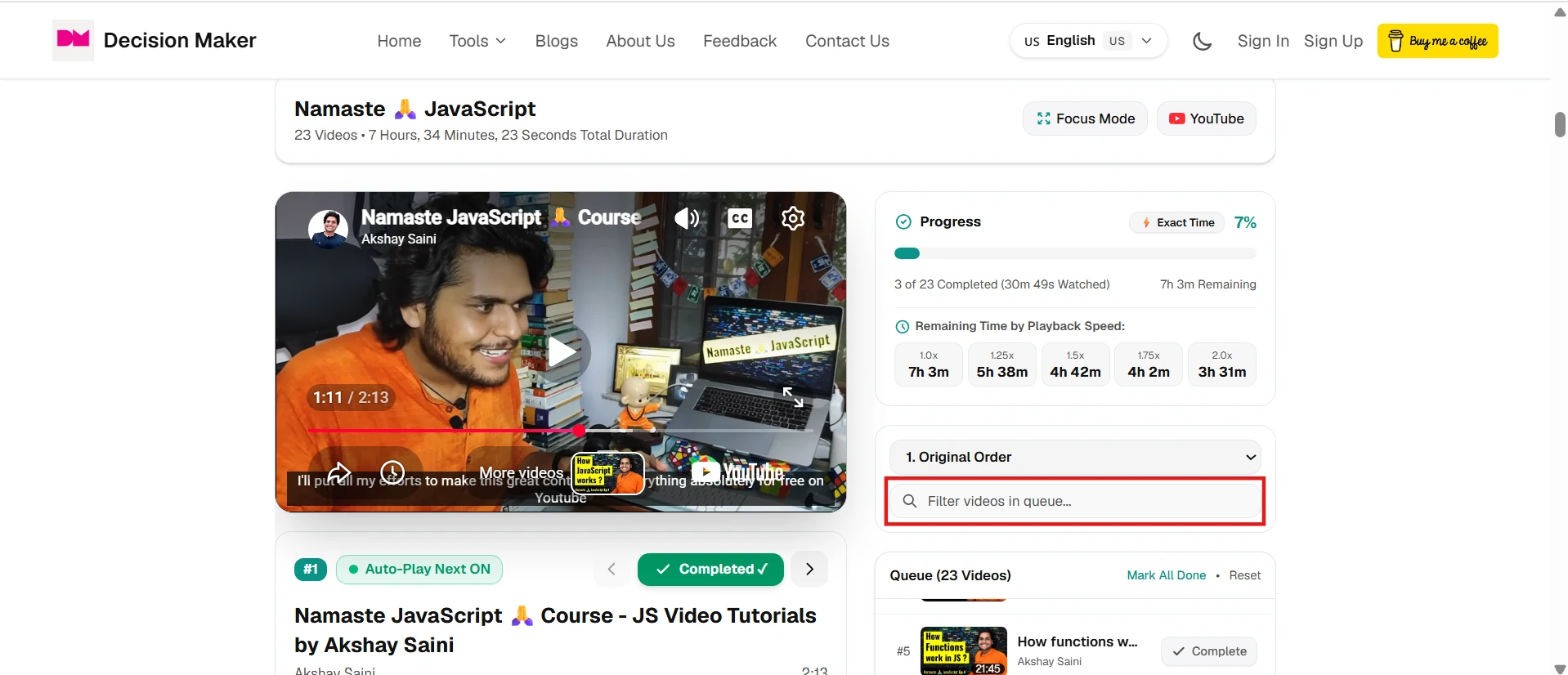The height and width of the screenshot is (675, 1568).
Task: Click the share arrow icon in video
Action: 339,472
